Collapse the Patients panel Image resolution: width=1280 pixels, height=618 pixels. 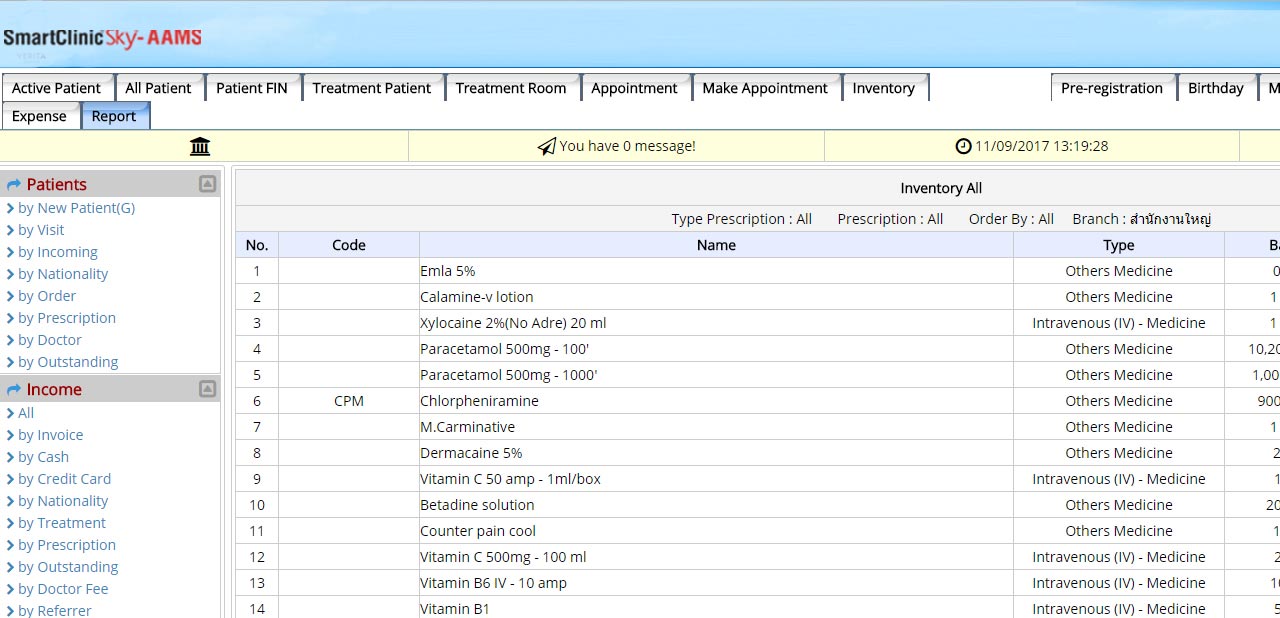(207, 184)
